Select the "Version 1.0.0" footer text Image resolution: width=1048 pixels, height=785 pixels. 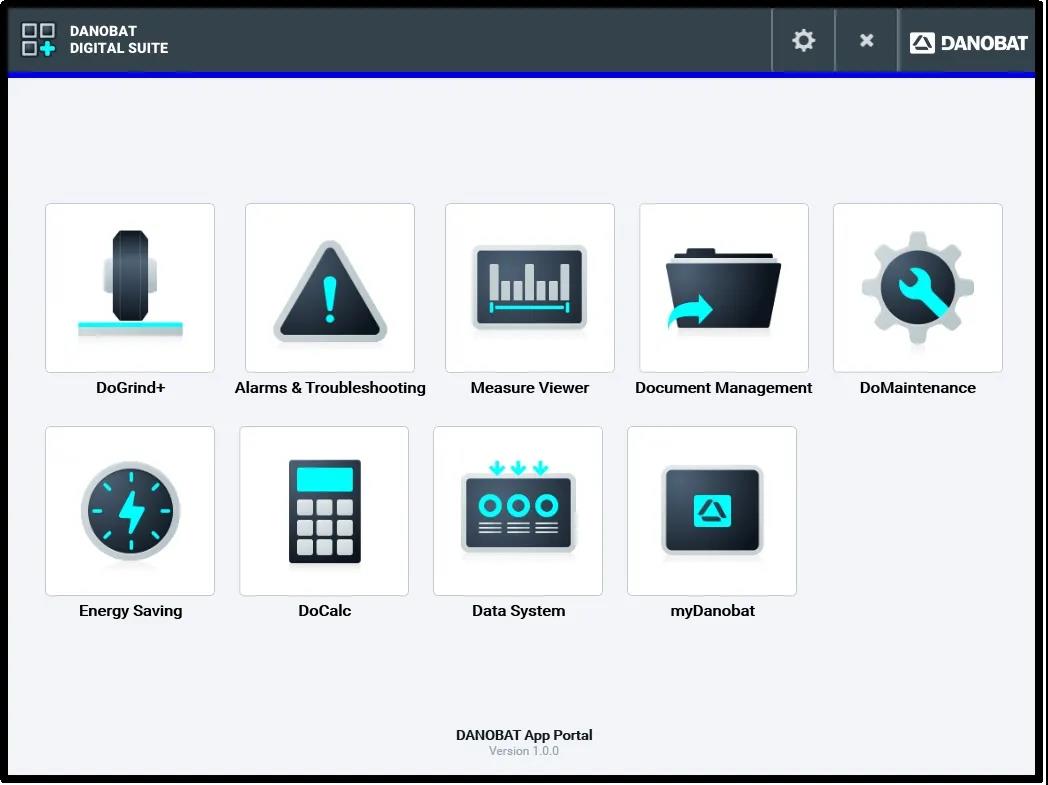click(524, 751)
